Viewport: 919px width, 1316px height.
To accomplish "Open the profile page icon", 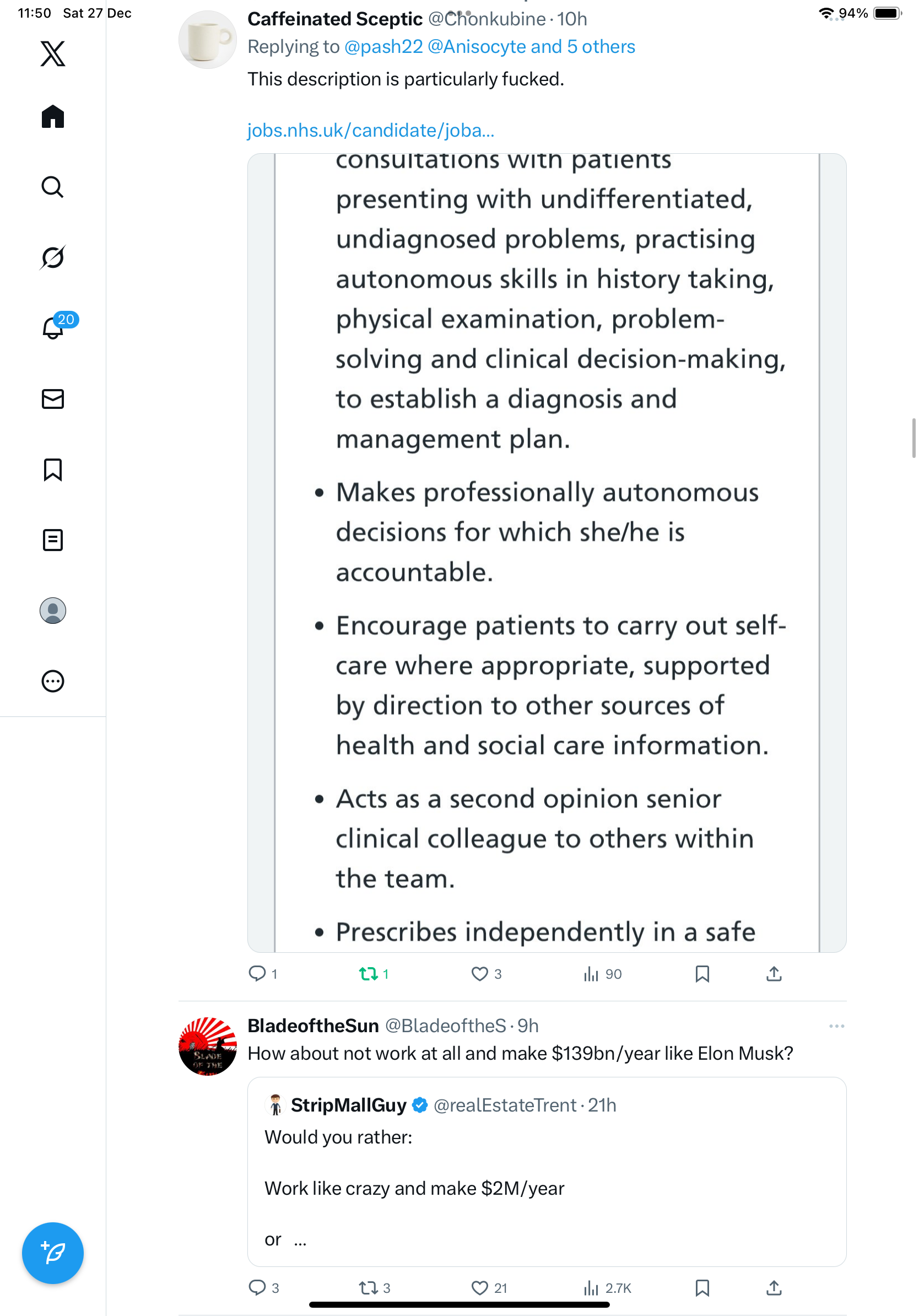I will point(53,611).
